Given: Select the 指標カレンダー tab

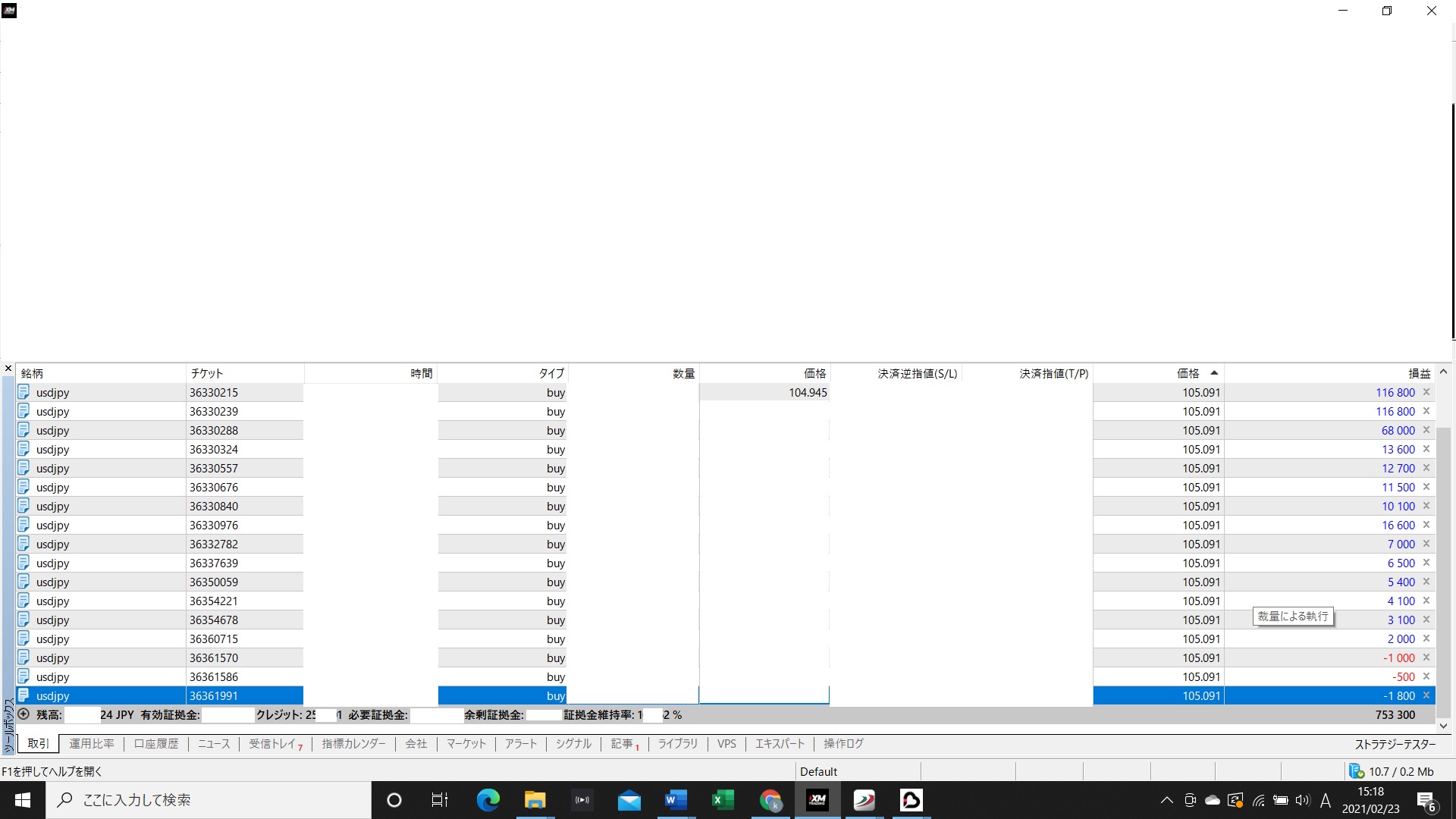Looking at the screenshot, I should click(x=353, y=744).
